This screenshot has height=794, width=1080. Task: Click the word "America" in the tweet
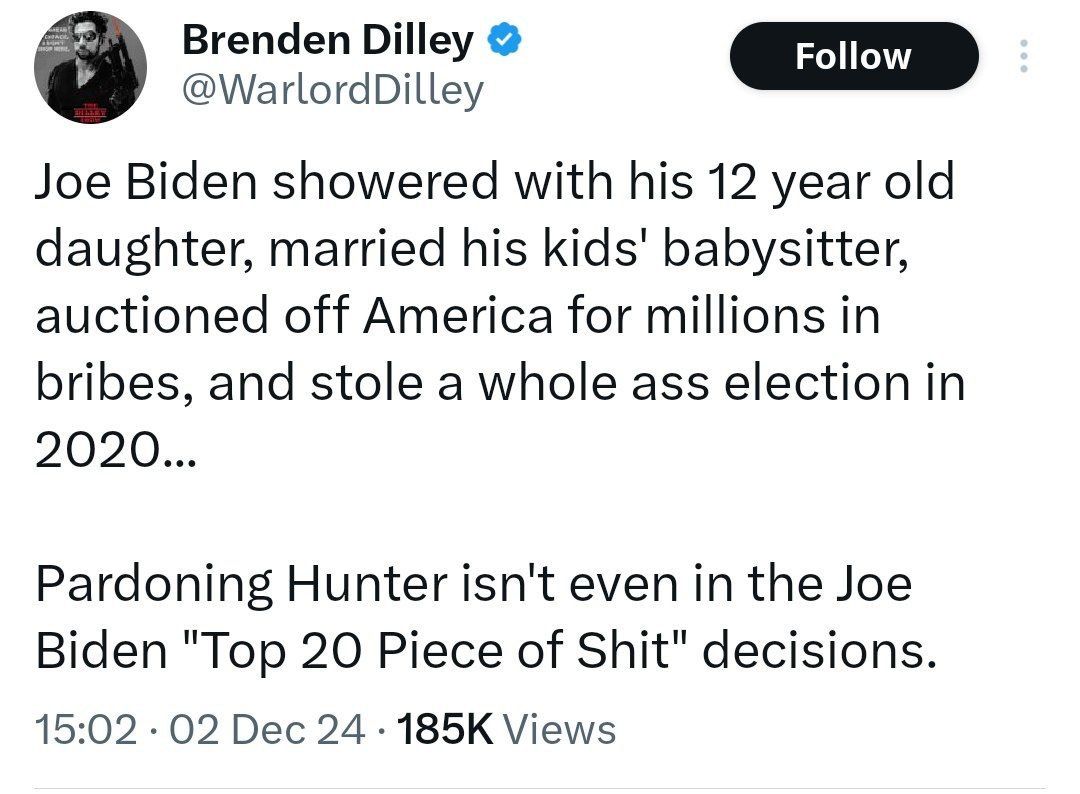click(457, 316)
